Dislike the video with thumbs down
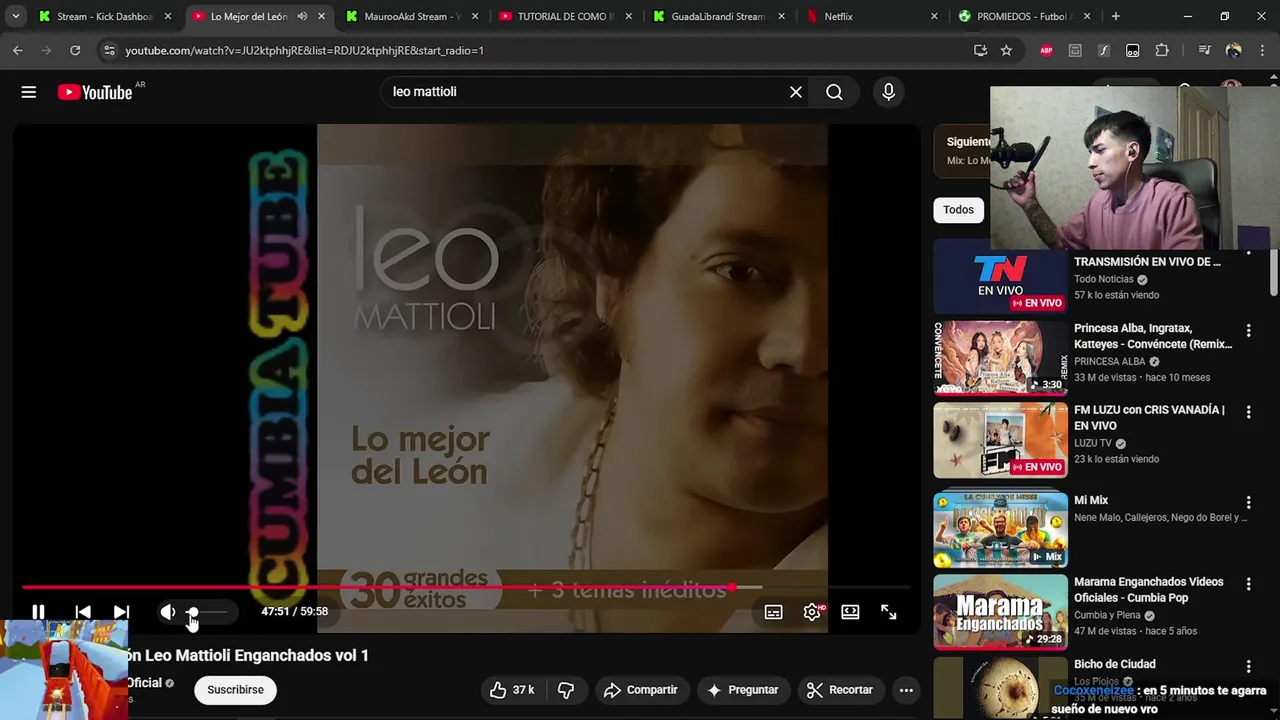This screenshot has height=720, width=1280. point(566,690)
